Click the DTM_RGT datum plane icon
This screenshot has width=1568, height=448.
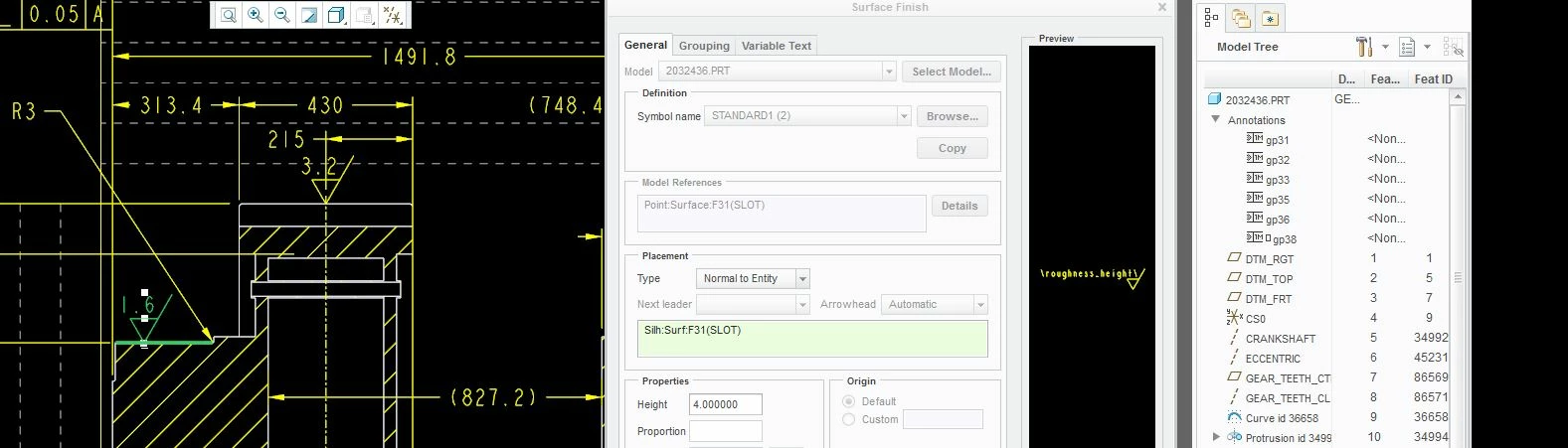tap(1235, 258)
